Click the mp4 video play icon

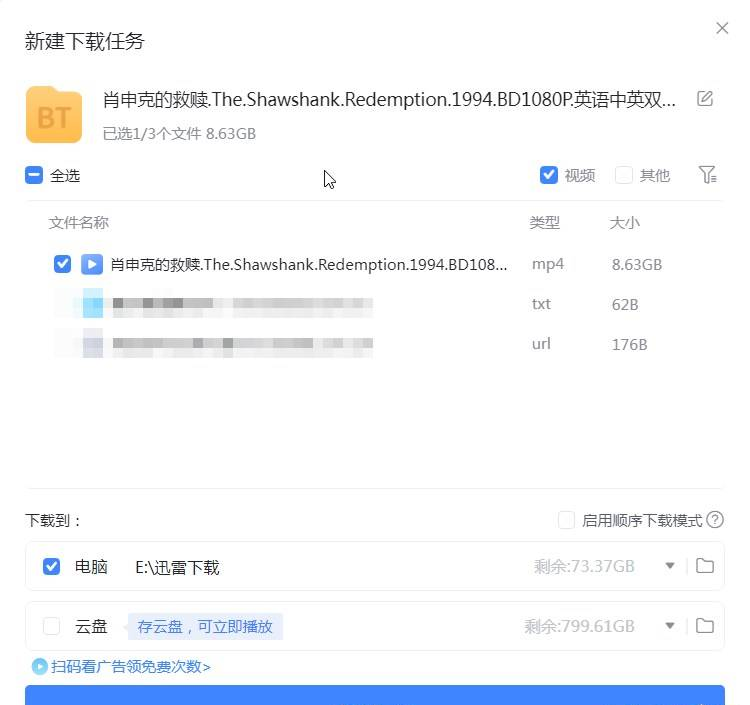point(92,264)
